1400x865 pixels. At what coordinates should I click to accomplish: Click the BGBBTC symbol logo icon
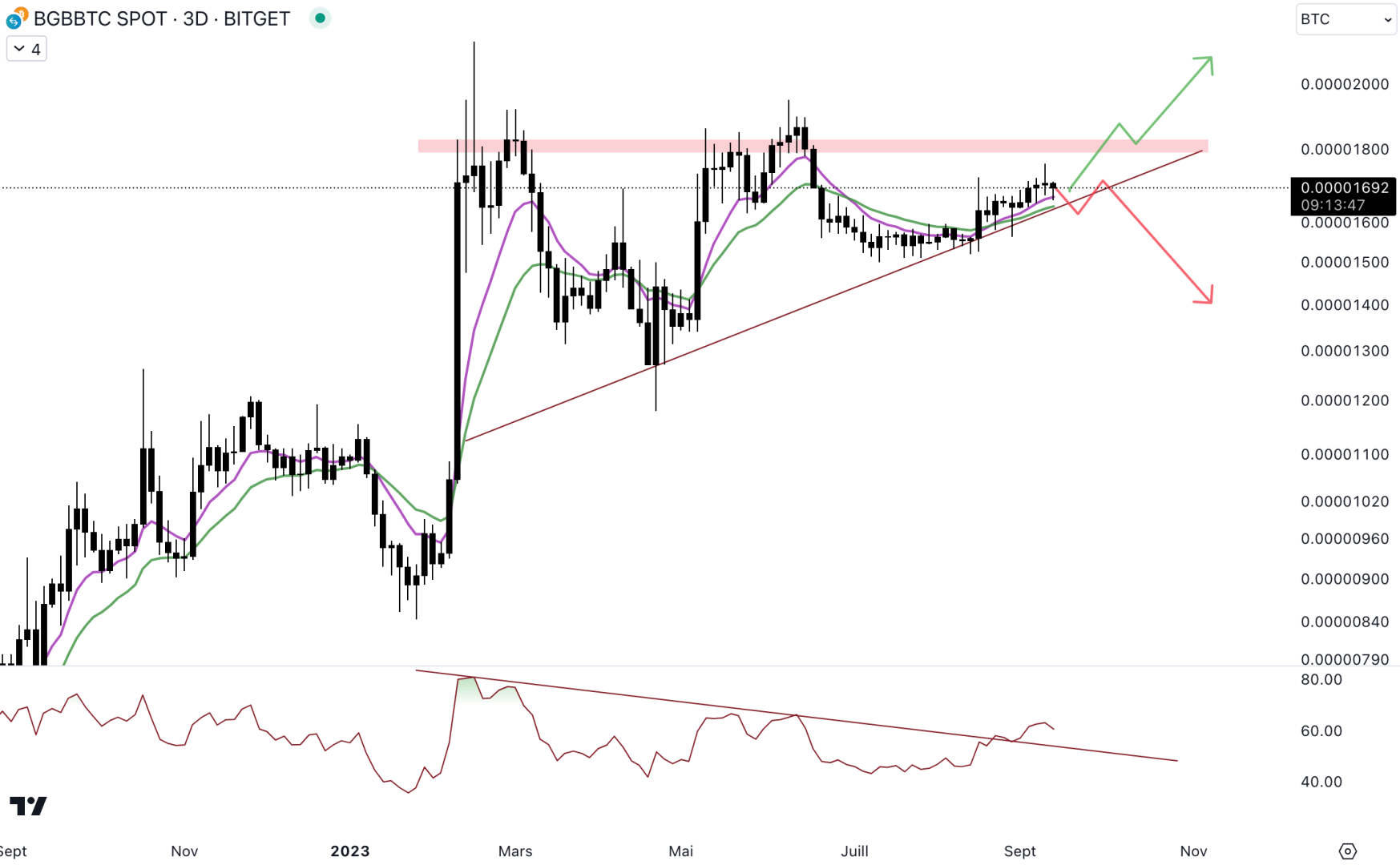[16, 18]
